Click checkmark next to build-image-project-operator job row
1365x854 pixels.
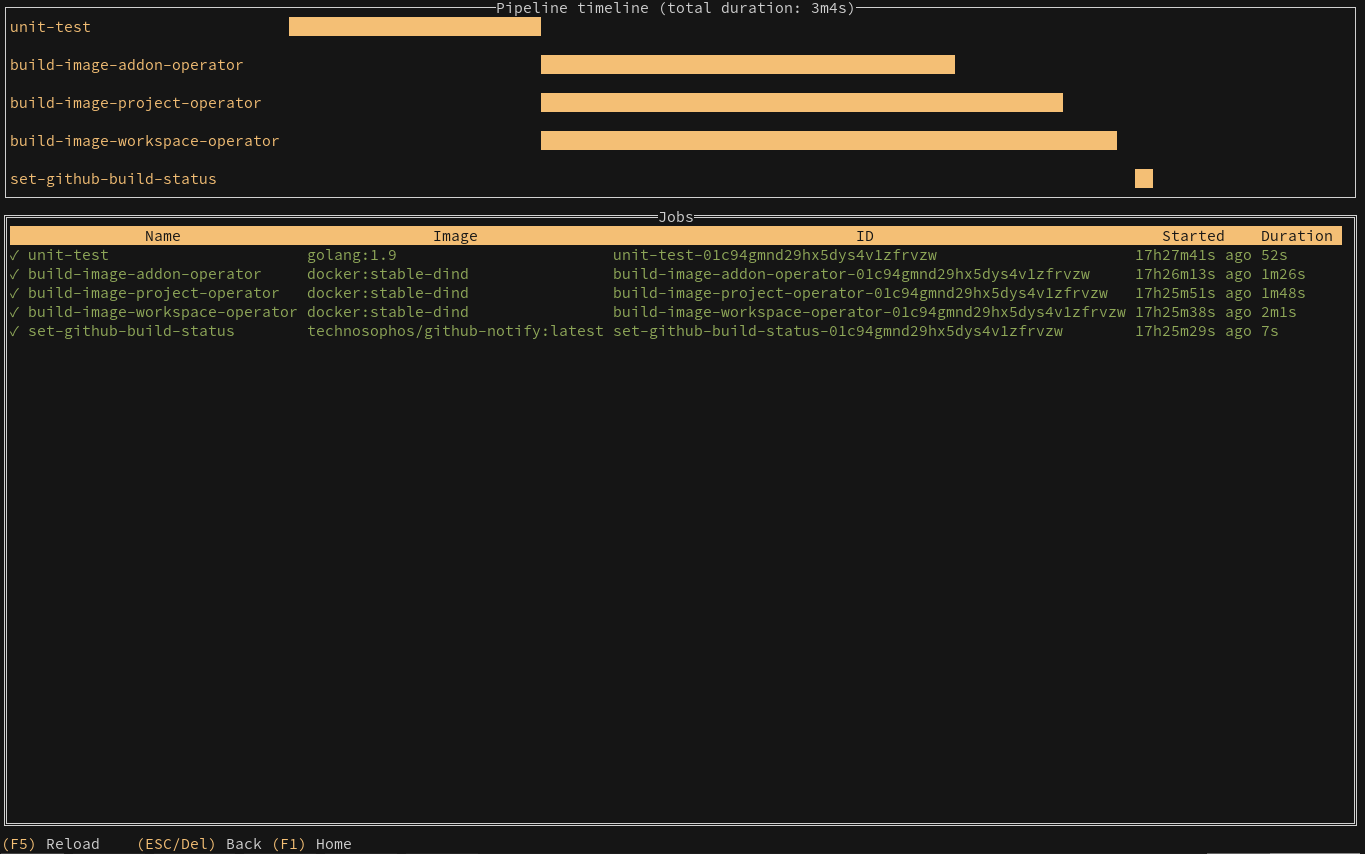click(x=14, y=293)
